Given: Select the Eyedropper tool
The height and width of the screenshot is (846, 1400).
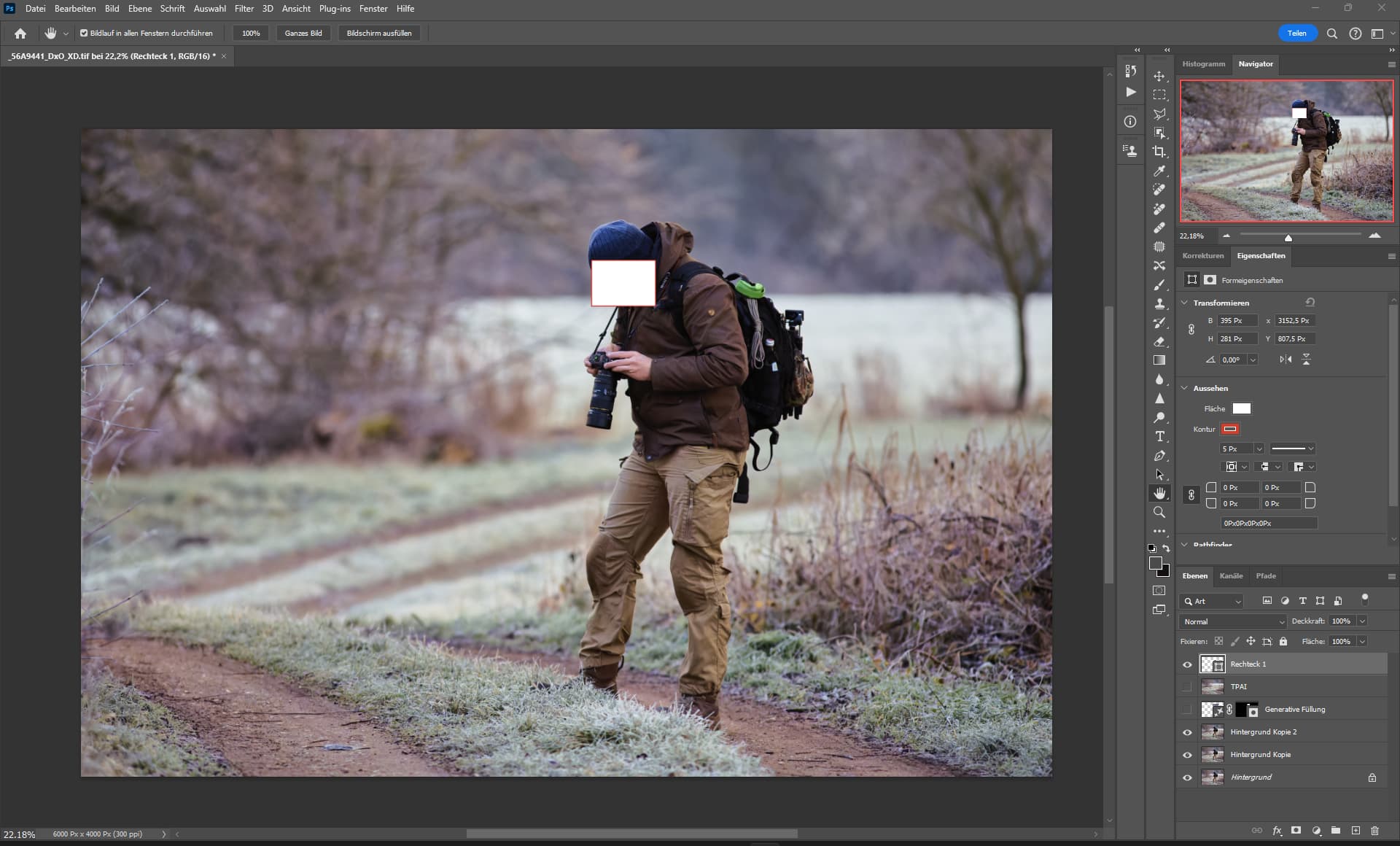Looking at the screenshot, I should pos(1159,171).
